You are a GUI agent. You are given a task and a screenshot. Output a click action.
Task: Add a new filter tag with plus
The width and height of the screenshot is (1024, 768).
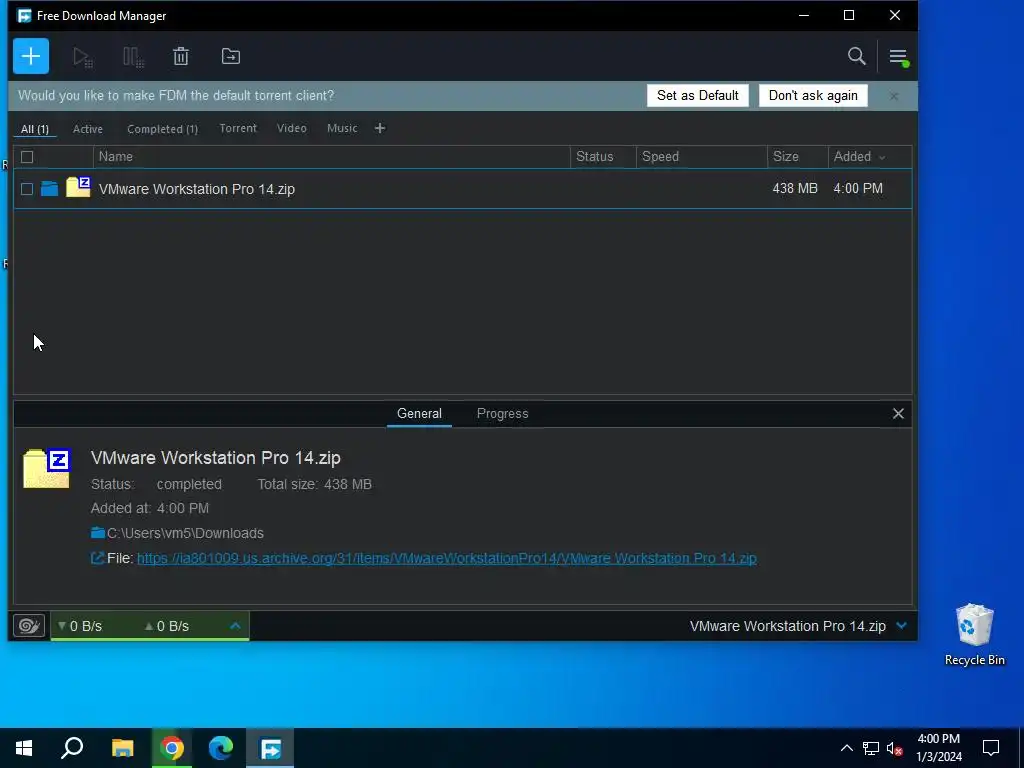[380, 128]
